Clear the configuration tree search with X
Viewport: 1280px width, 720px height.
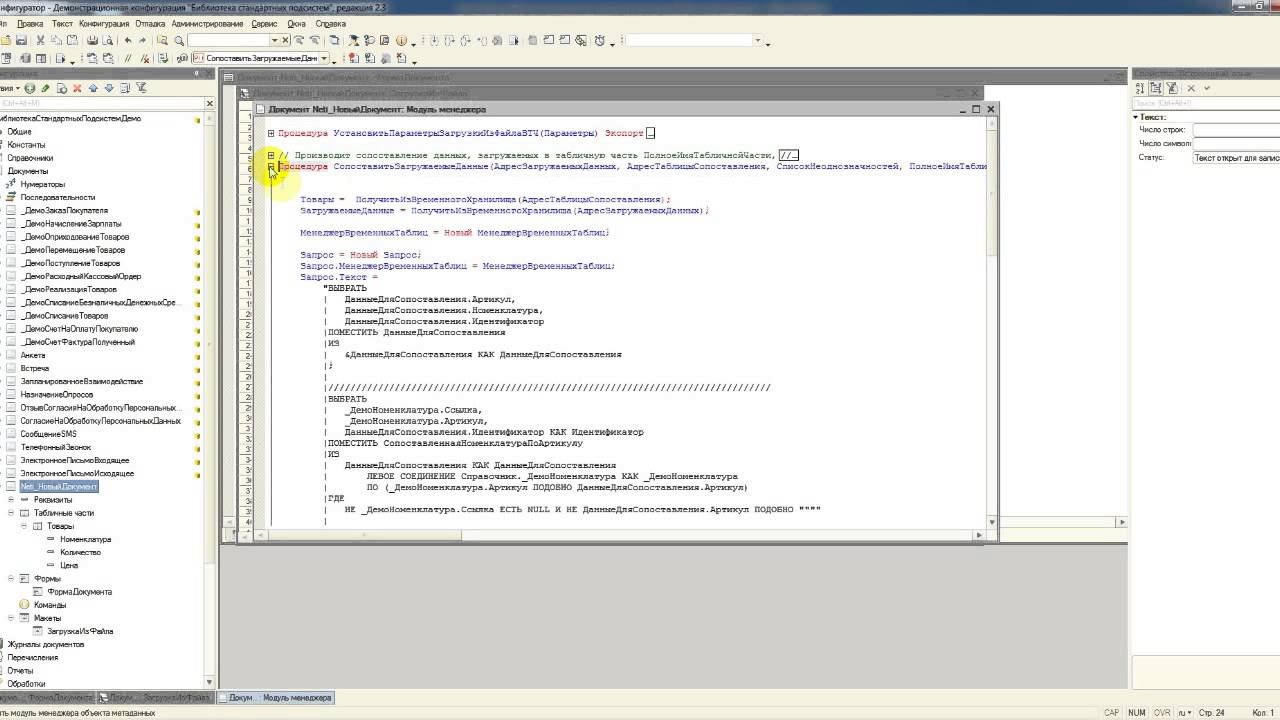pyautogui.click(x=210, y=103)
